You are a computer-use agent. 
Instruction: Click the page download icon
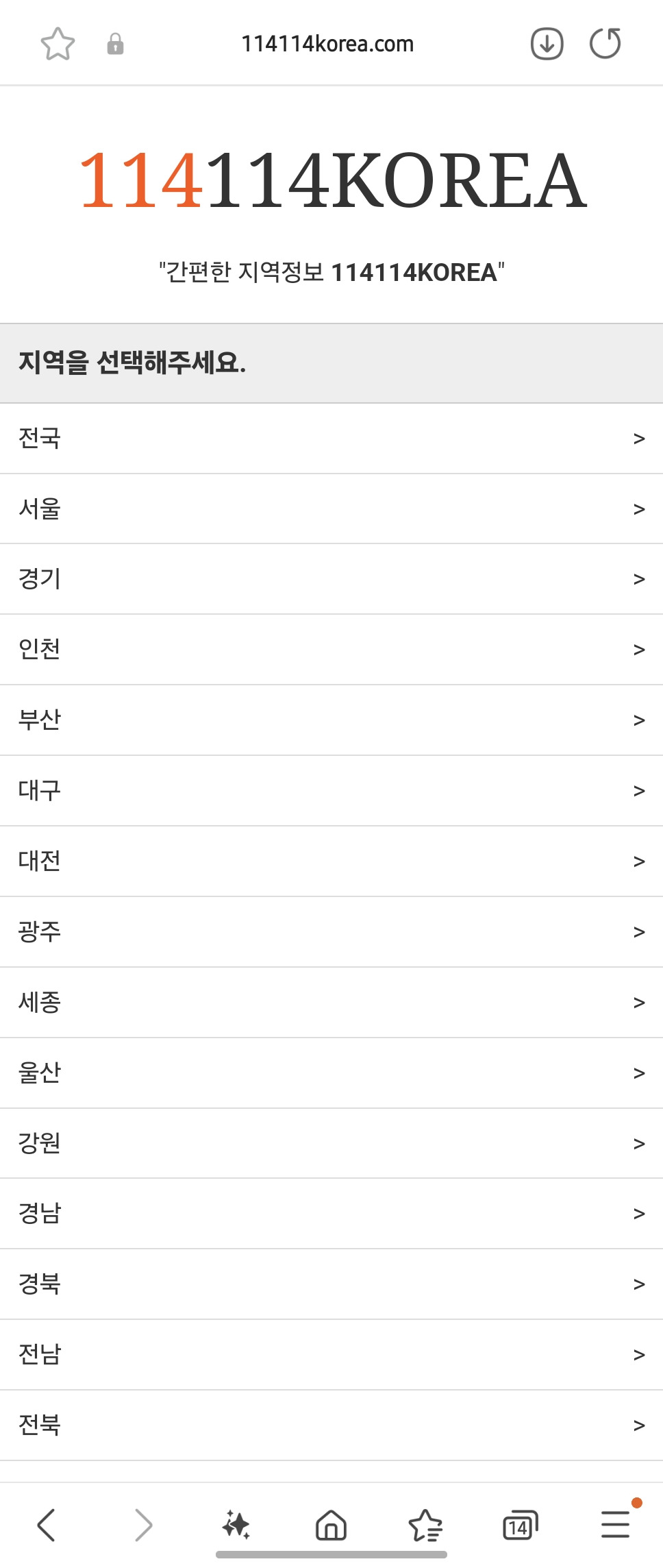click(546, 43)
